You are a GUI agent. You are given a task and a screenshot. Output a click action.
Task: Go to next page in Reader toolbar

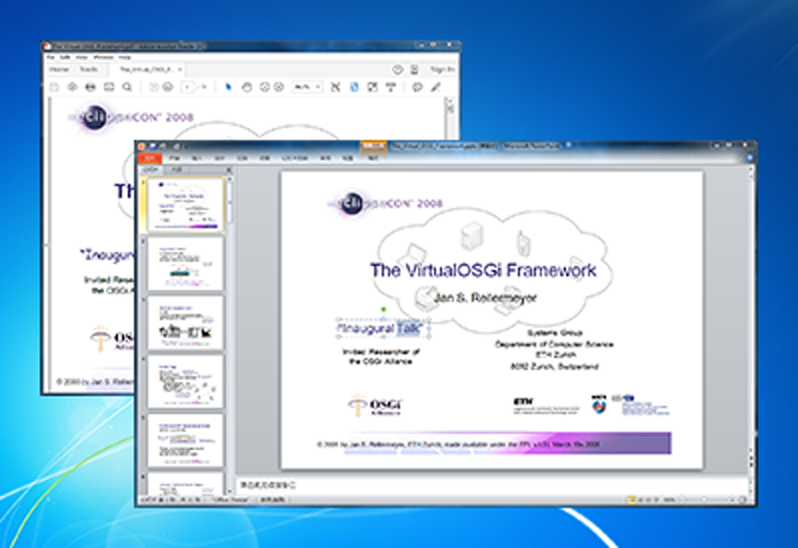[x=167, y=87]
